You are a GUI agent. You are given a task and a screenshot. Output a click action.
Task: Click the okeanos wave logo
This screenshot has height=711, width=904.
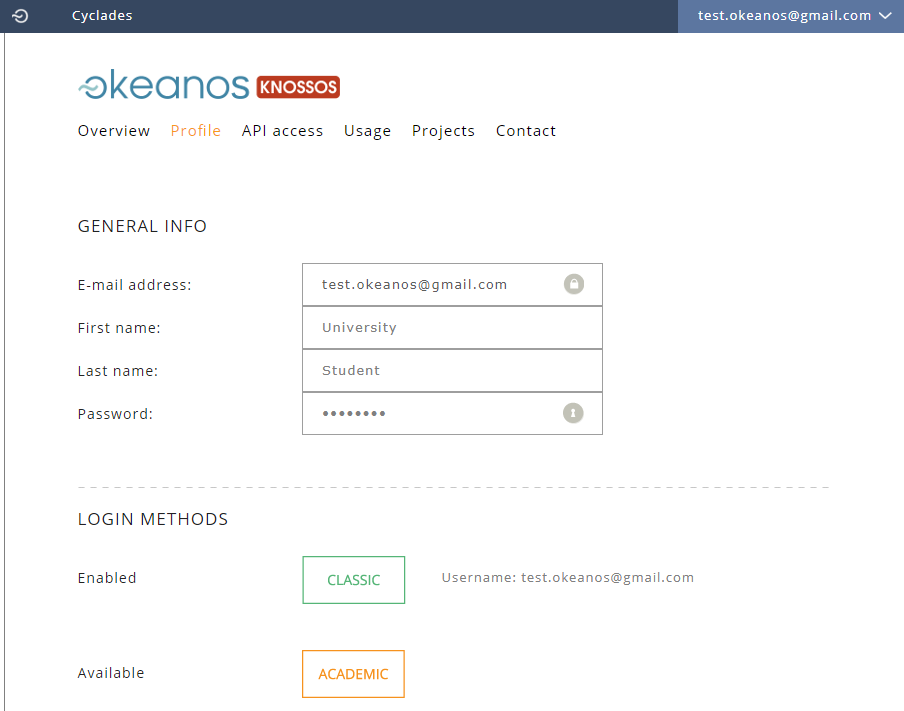[164, 86]
